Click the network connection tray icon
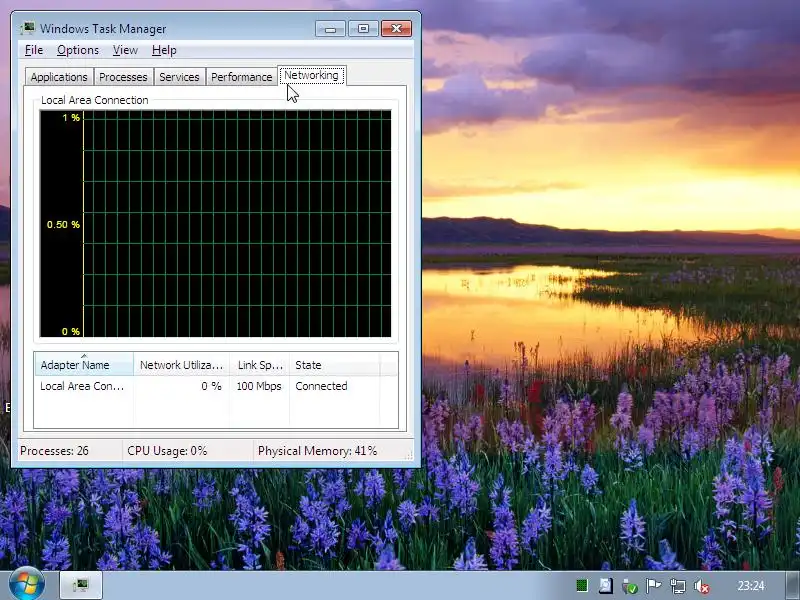 [x=678, y=586]
